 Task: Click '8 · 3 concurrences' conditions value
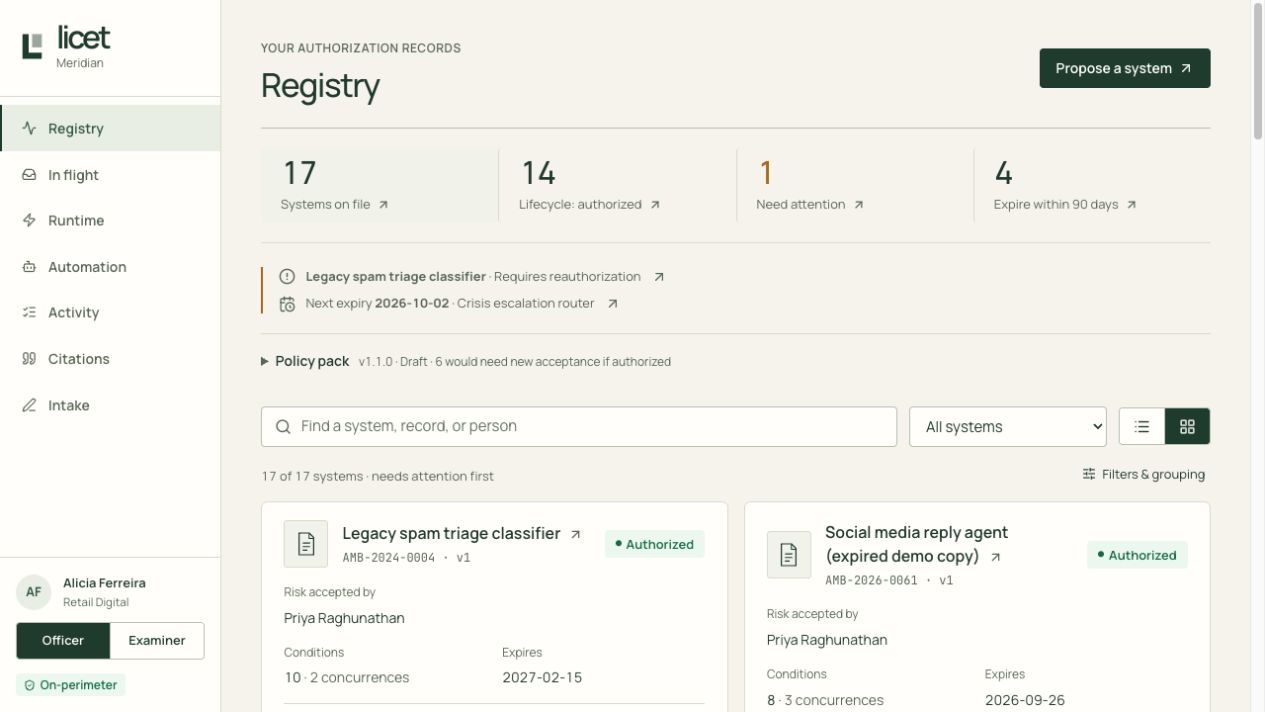825,700
